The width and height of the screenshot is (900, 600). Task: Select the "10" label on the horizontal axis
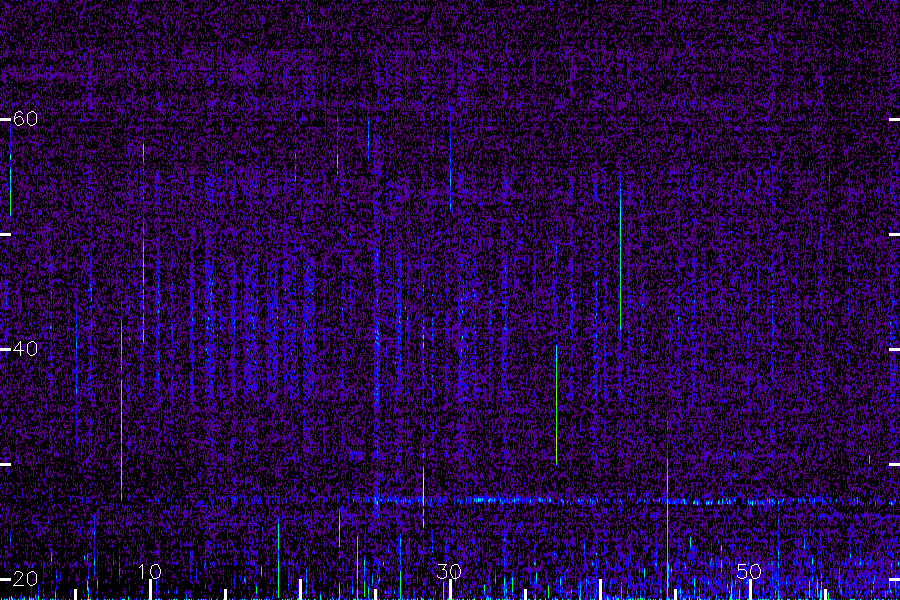pyautogui.click(x=150, y=571)
